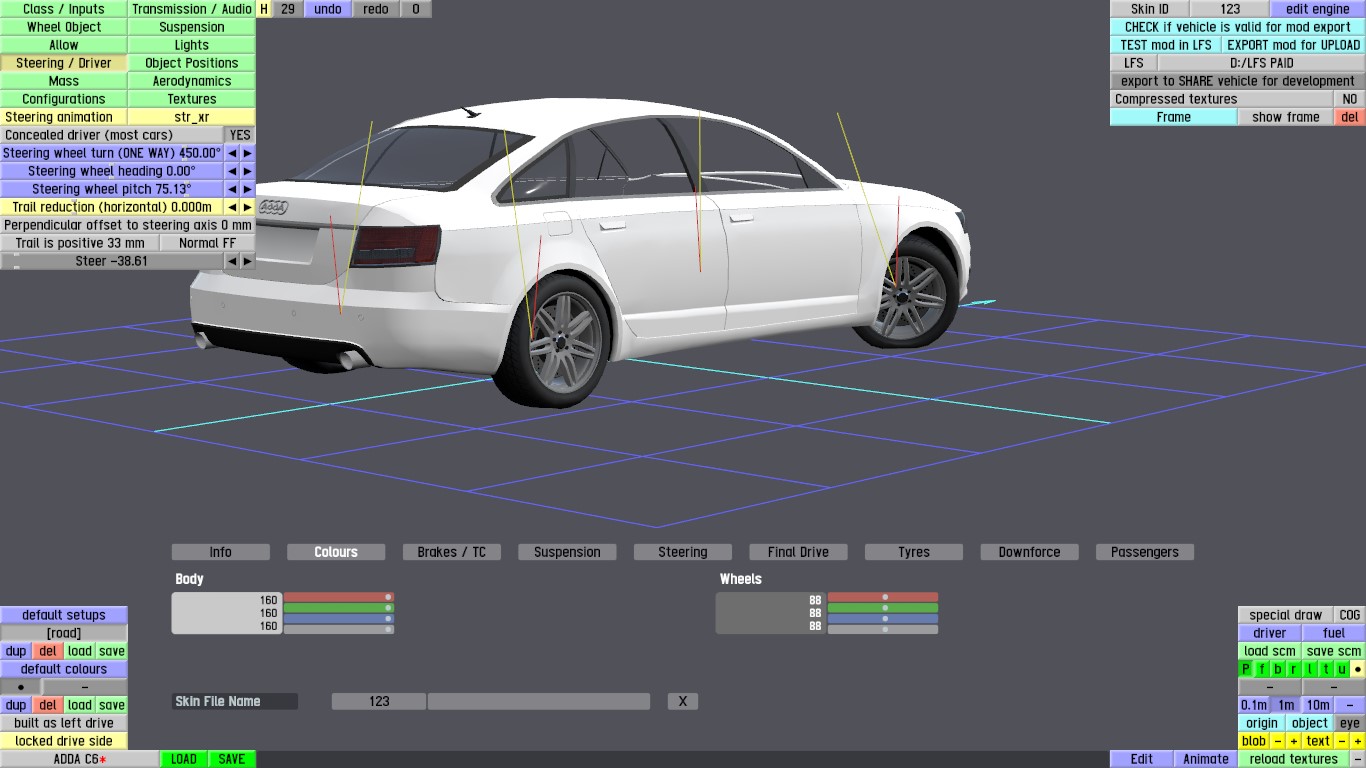Image resolution: width=1366 pixels, height=768 pixels.
Task: Click the minus button next to blob
Action: click(x=1278, y=741)
